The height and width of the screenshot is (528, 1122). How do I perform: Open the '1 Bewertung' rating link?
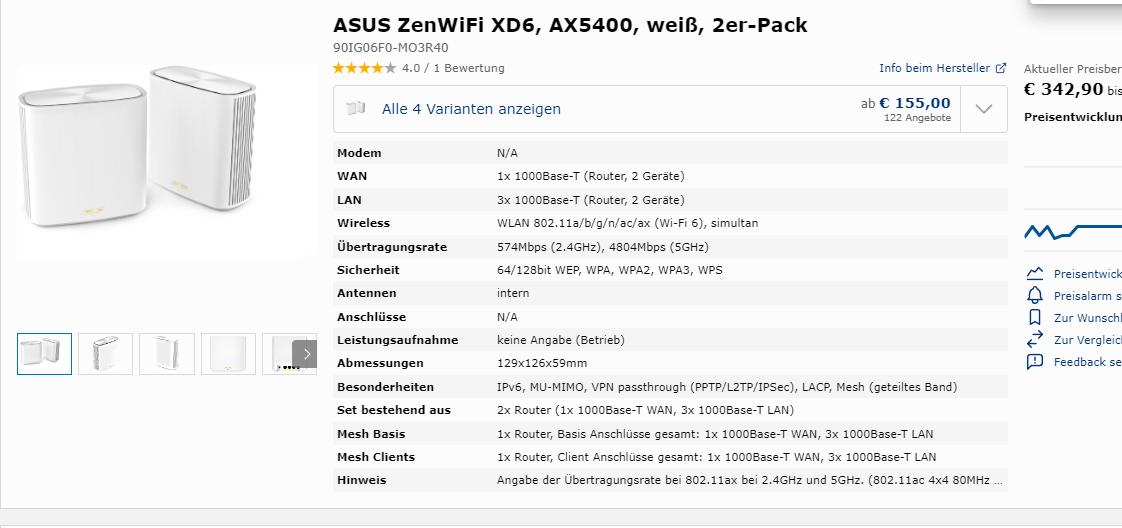click(x=468, y=68)
